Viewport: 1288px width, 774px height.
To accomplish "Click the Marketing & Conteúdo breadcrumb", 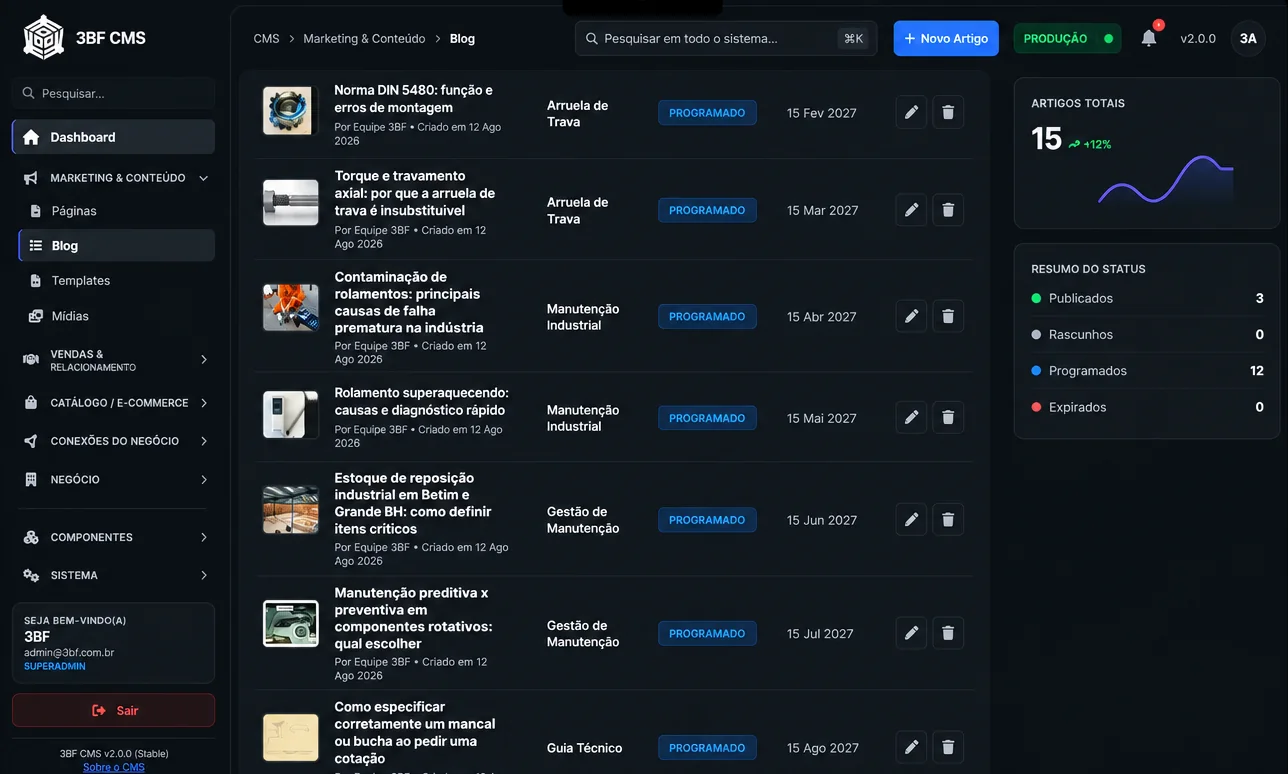I will (x=364, y=39).
